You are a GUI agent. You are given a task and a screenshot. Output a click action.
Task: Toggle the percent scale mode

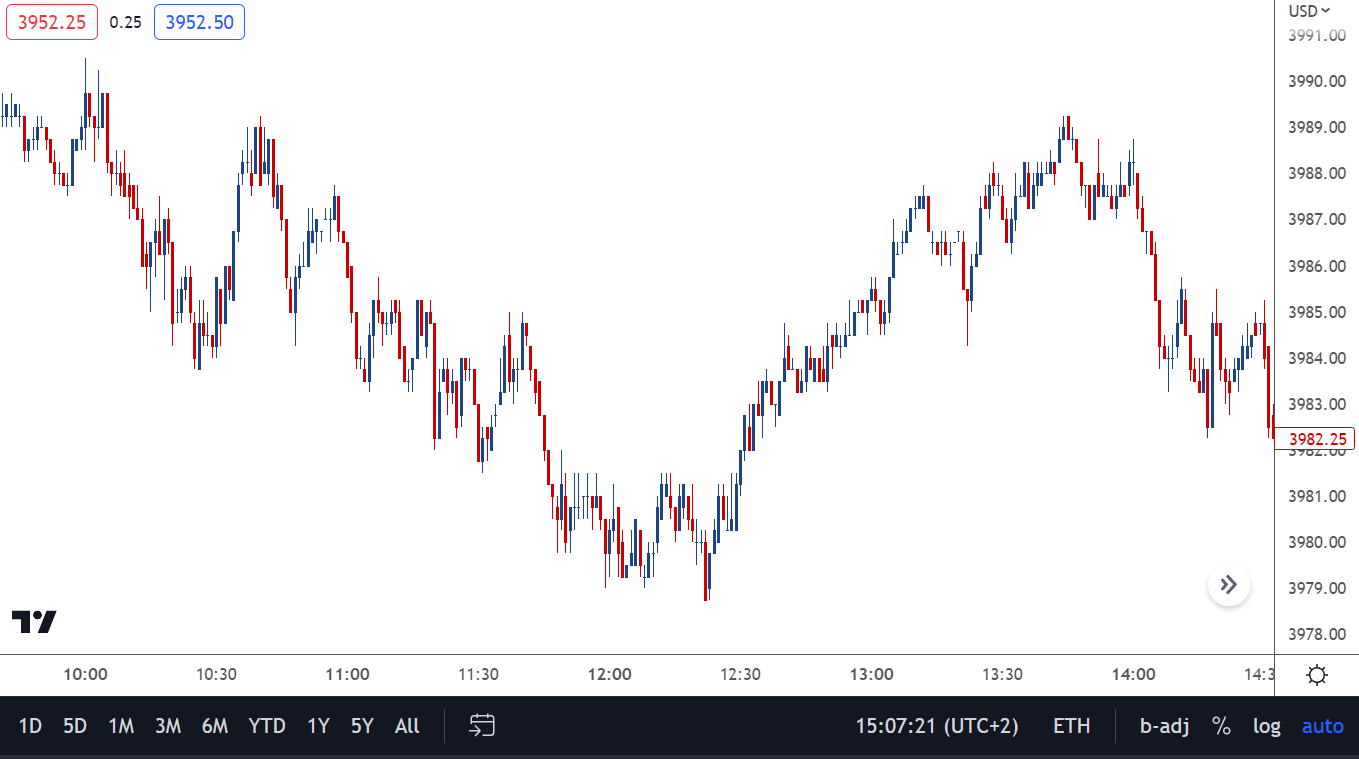coord(1221,726)
